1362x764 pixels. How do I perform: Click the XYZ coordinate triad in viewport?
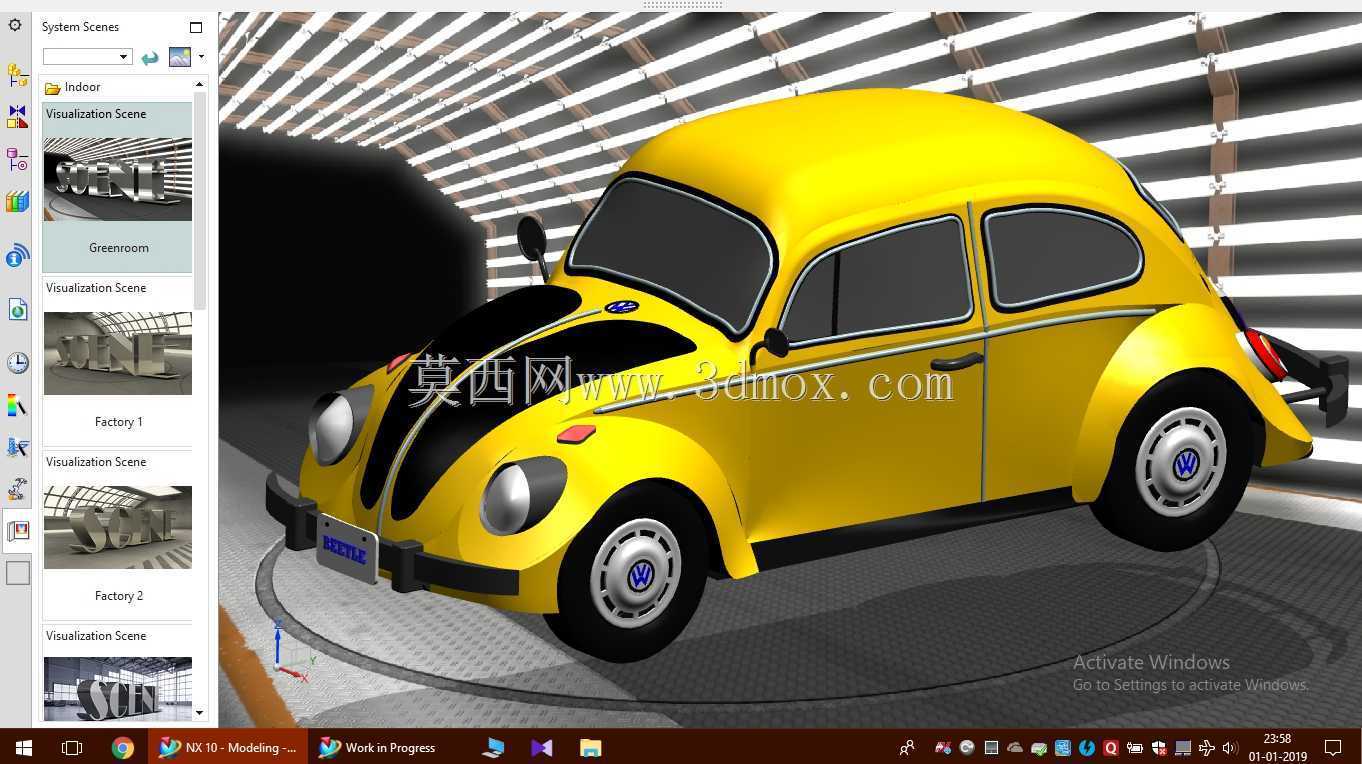coord(293,650)
